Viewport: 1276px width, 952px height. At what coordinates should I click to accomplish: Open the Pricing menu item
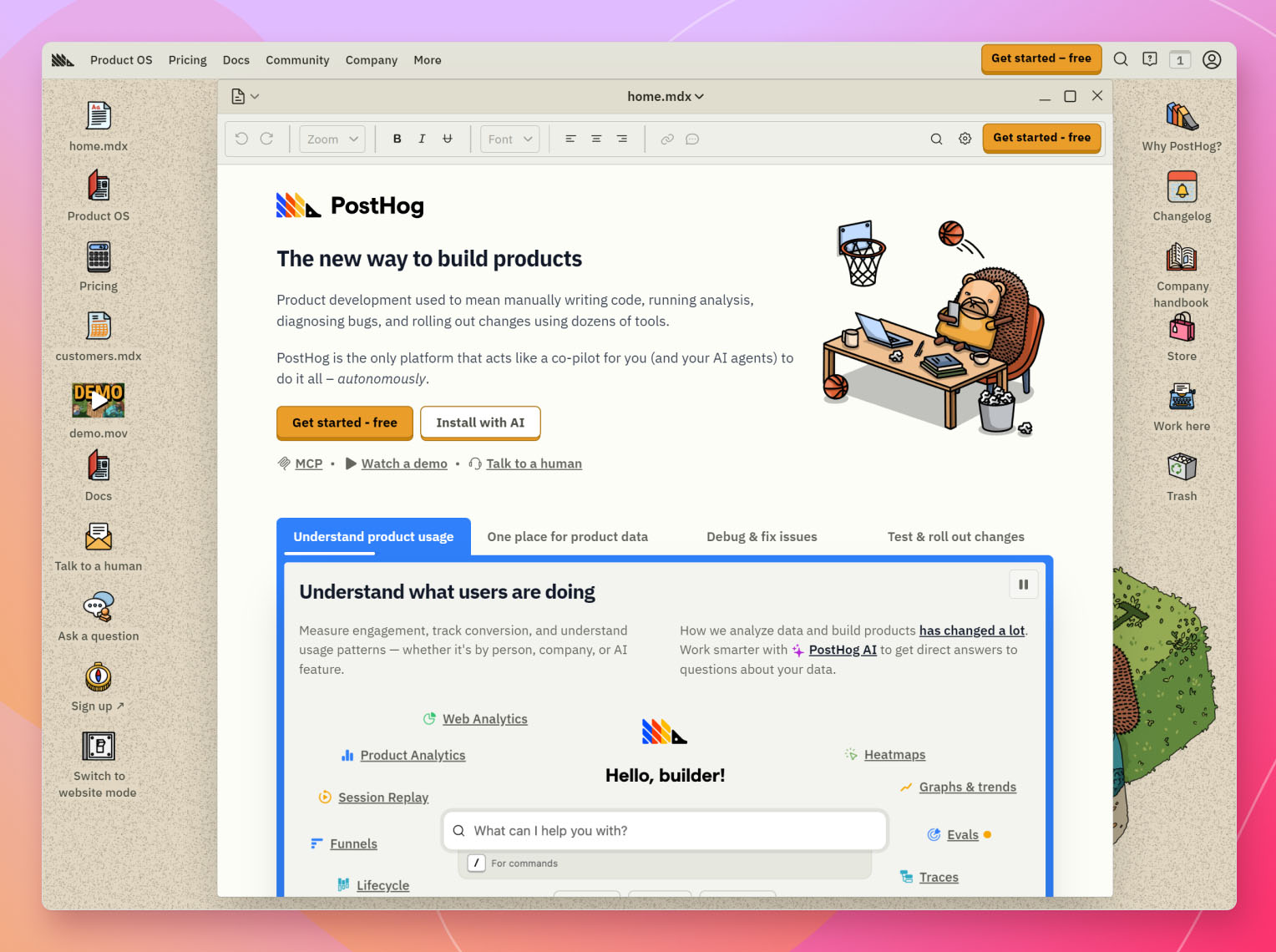188,60
